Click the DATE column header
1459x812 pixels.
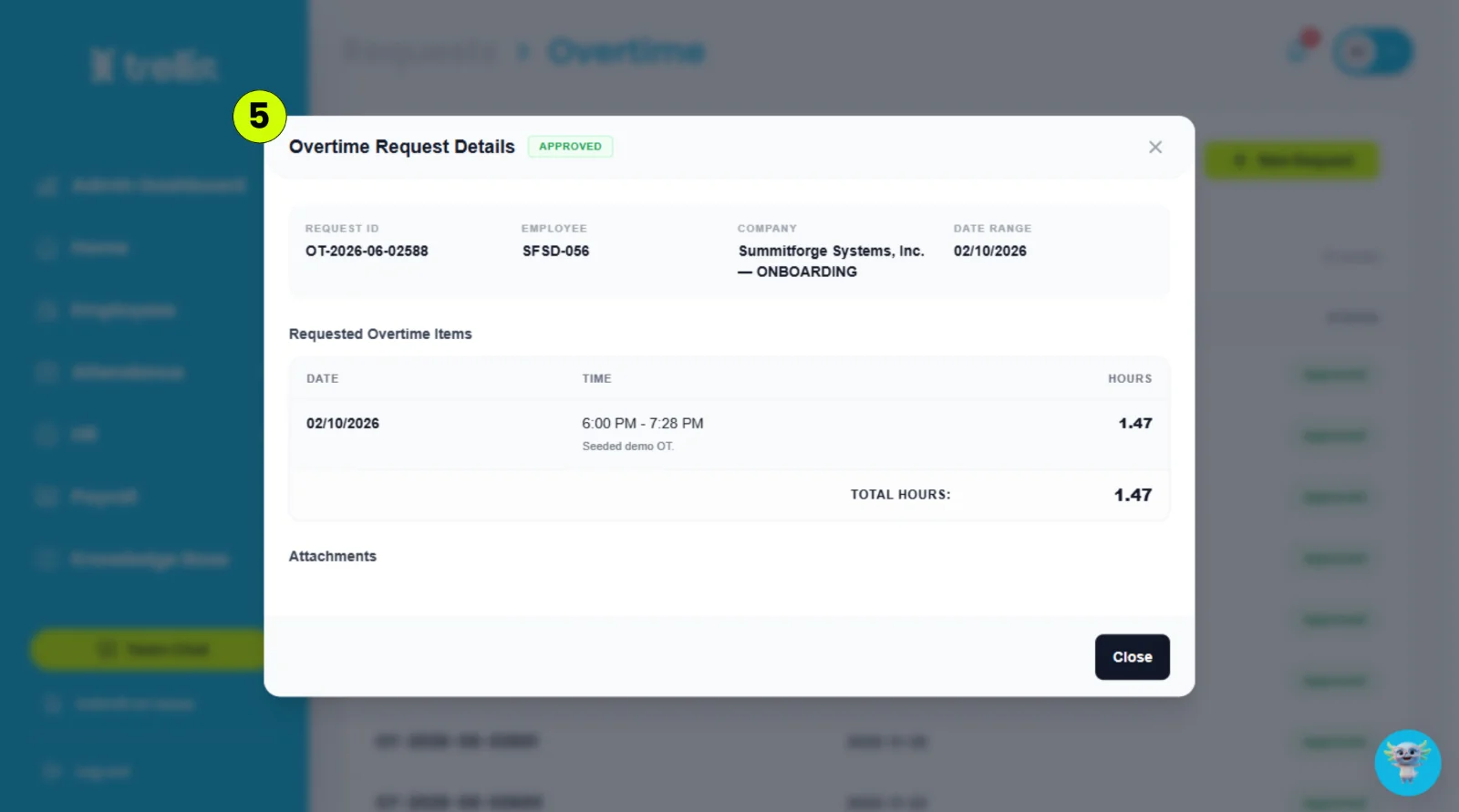click(322, 378)
